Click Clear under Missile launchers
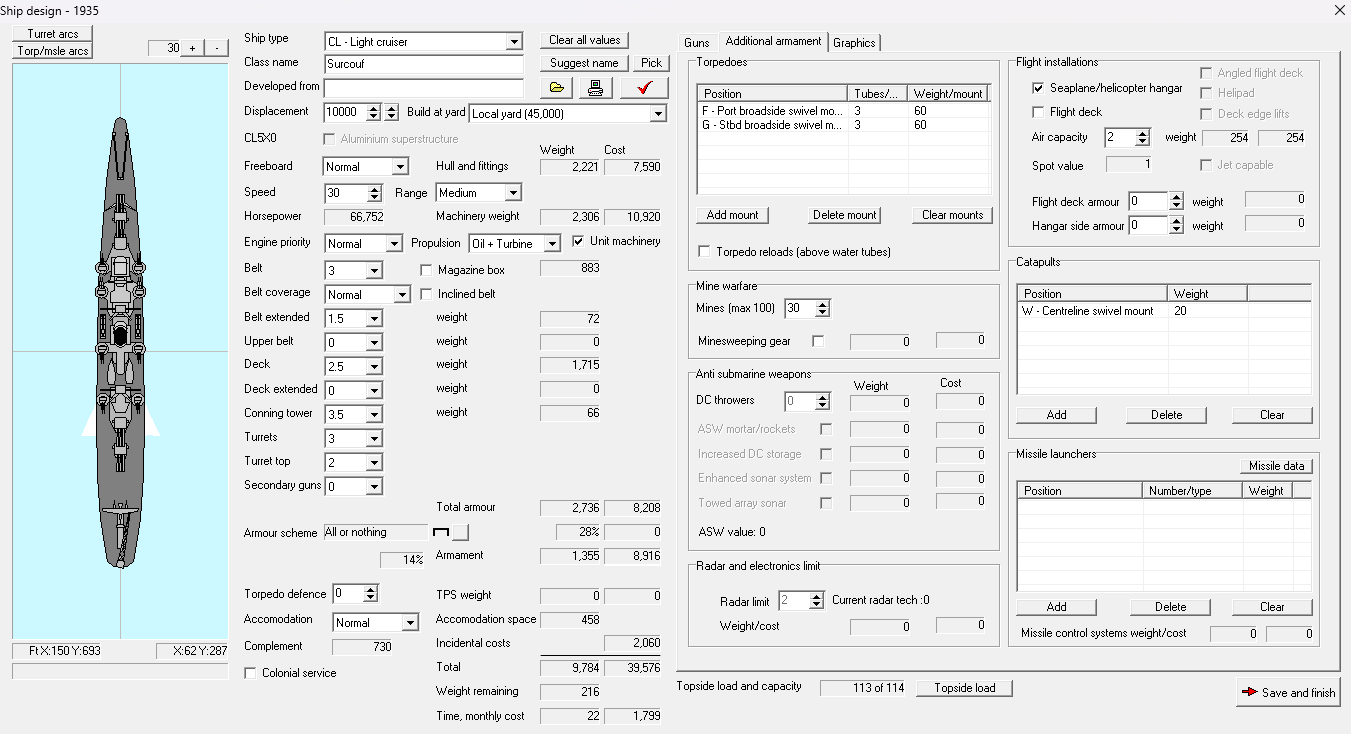Screen dimensions: 1351x734 tap(1272, 607)
